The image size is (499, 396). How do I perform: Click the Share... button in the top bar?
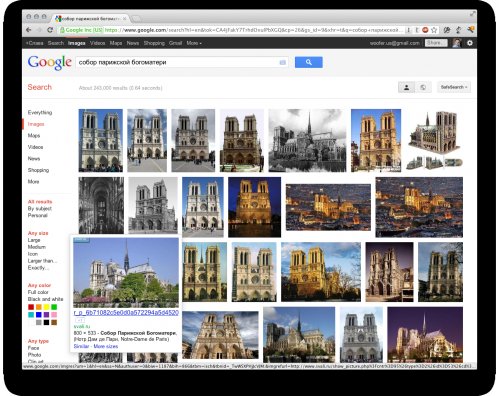436,43
